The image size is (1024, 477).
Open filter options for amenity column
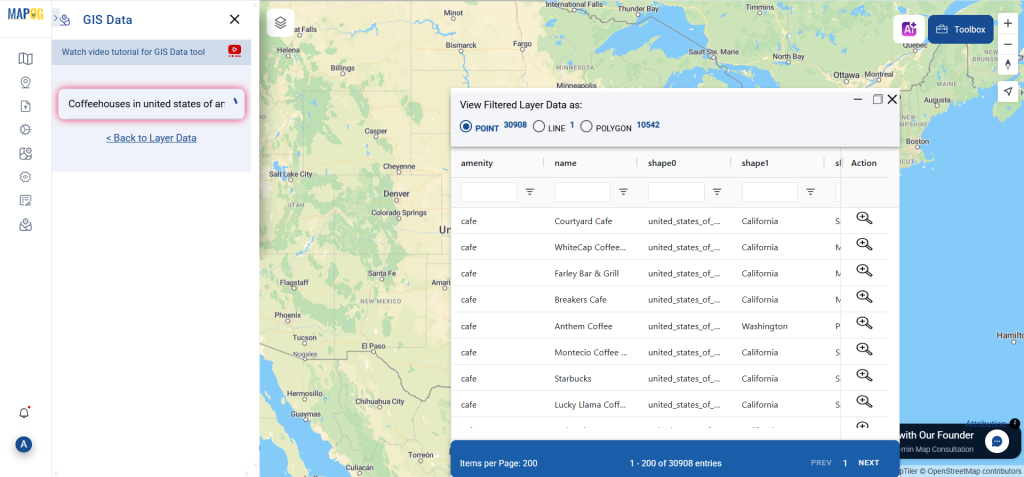point(530,191)
